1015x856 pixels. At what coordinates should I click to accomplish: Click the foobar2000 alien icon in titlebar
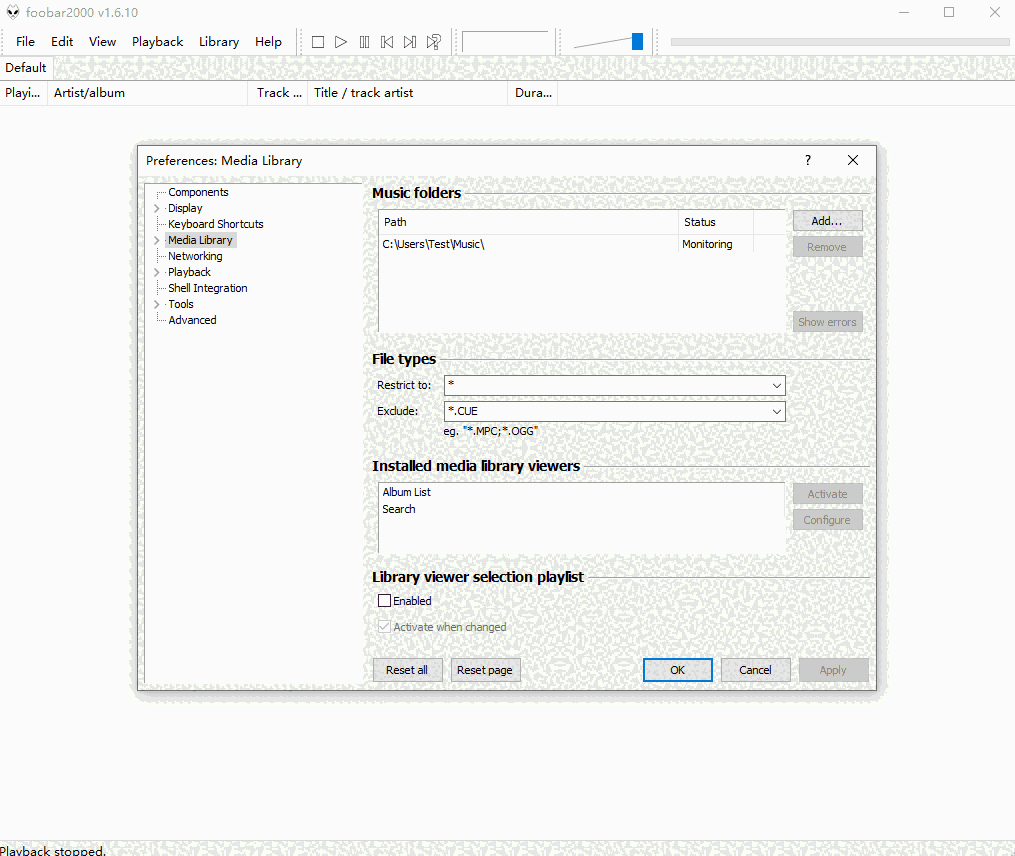click(13, 12)
